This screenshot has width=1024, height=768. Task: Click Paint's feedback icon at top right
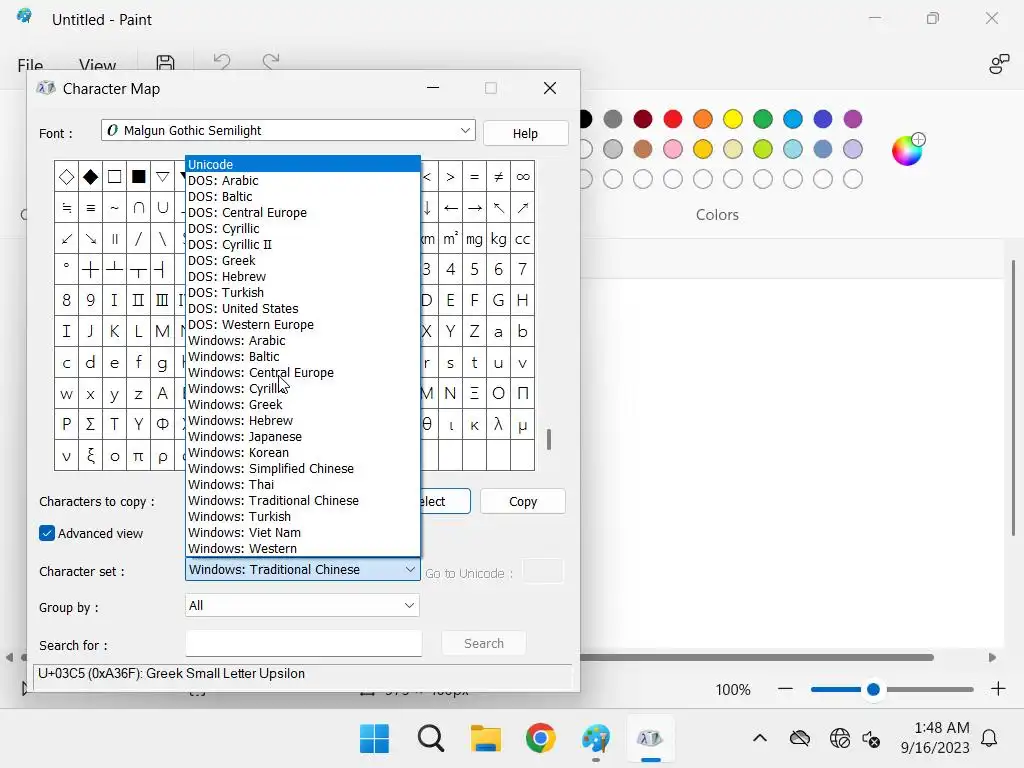[x=999, y=63]
